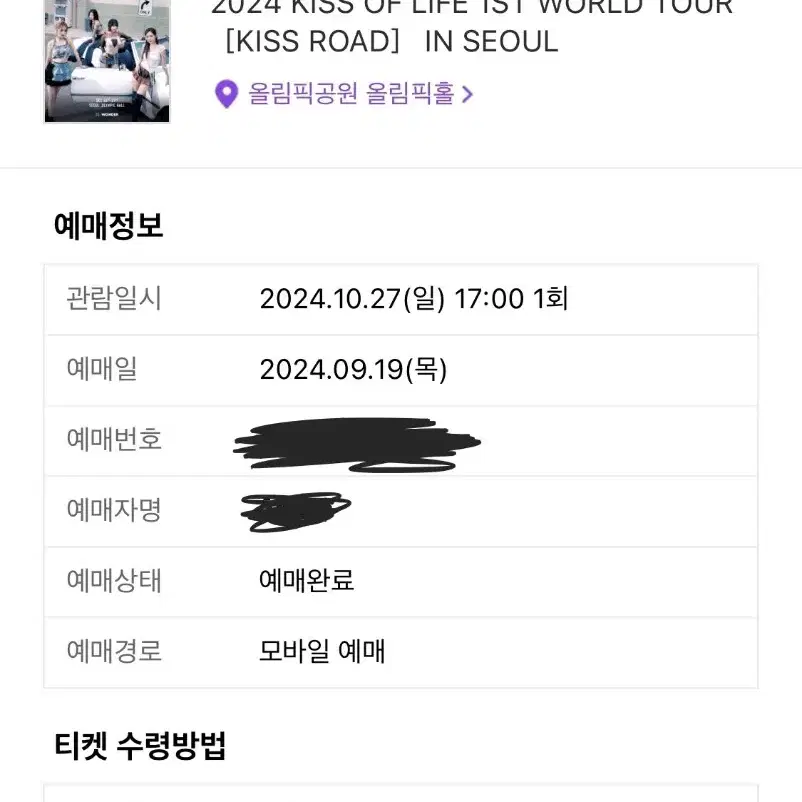Click the blacked-out reservation number scribble
Screen dimensions: 802x802
[x=357, y=444]
